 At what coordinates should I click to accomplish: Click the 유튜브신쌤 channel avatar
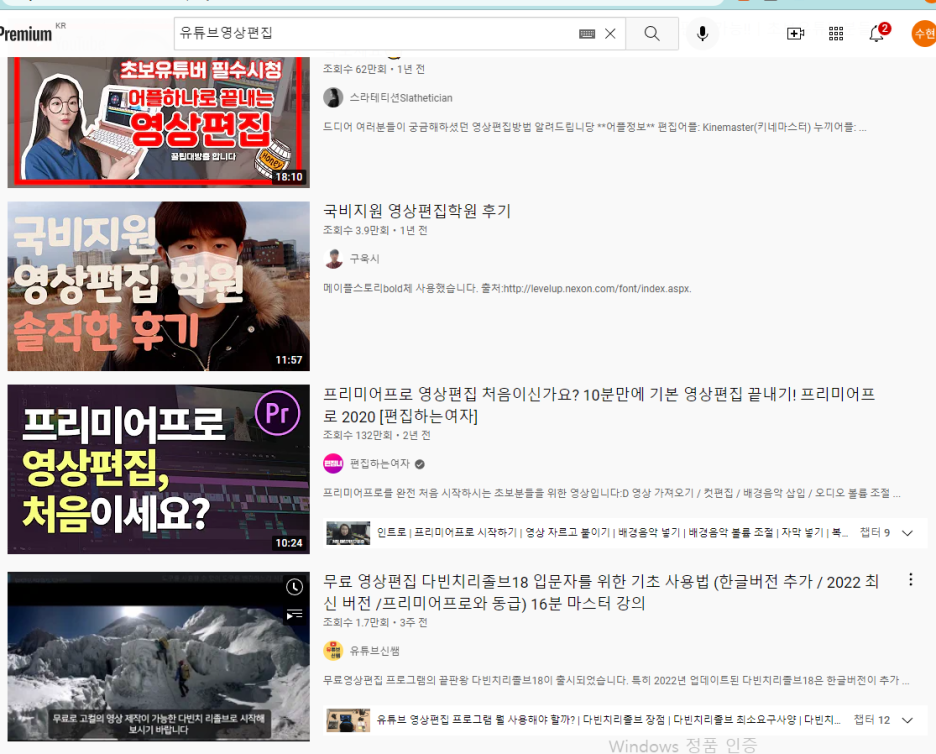click(x=333, y=651)
